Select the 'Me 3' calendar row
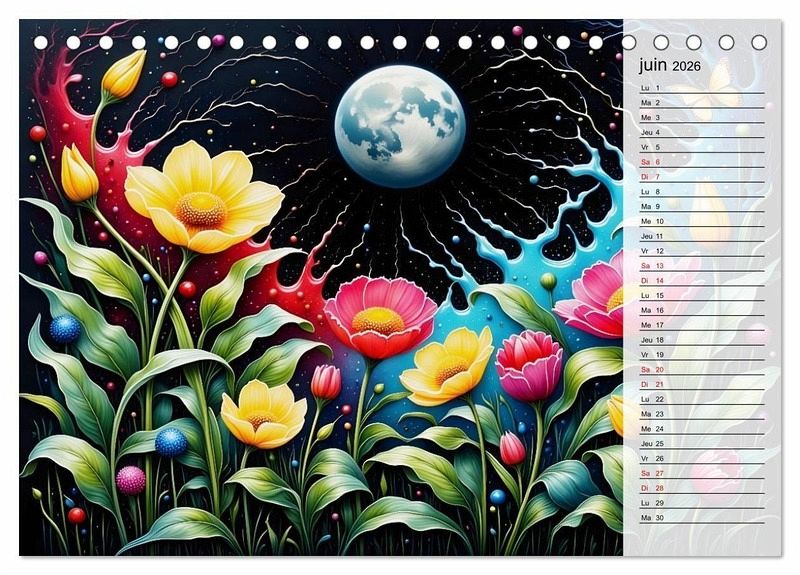This screenshot has width=800, height=575. pyautogui.click(x=703, y=117)
